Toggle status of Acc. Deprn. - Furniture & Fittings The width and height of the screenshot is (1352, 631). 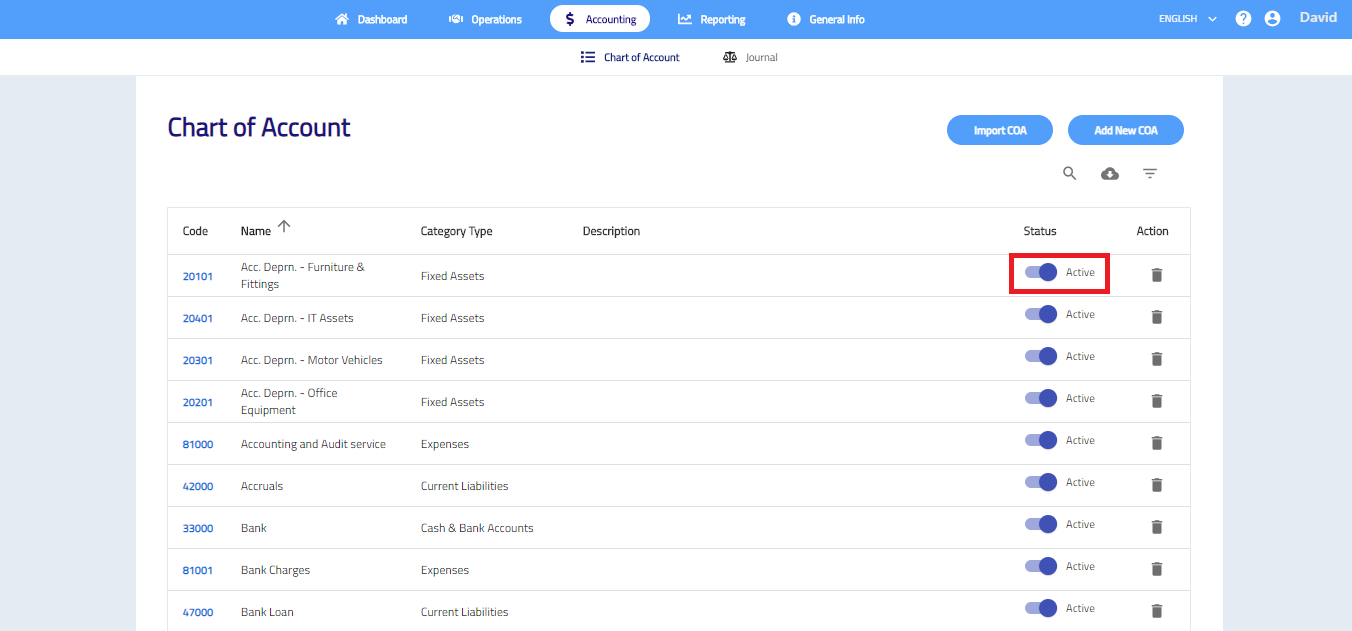[1041, 272]
